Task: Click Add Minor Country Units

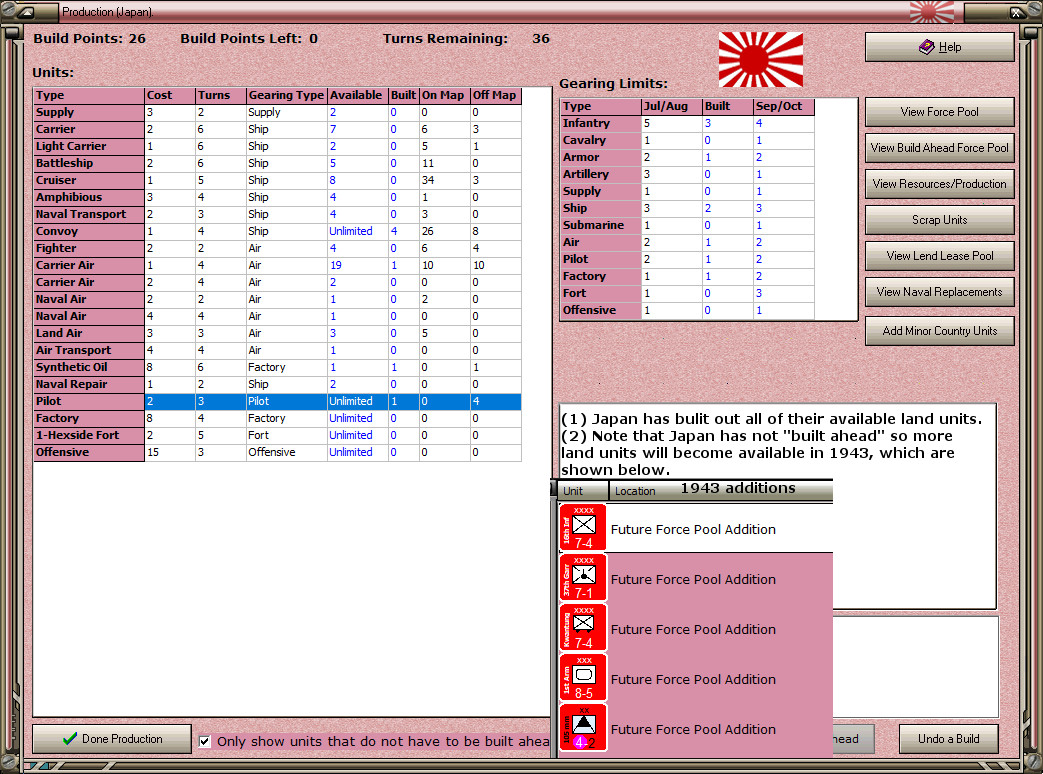Action: [939, 330]
